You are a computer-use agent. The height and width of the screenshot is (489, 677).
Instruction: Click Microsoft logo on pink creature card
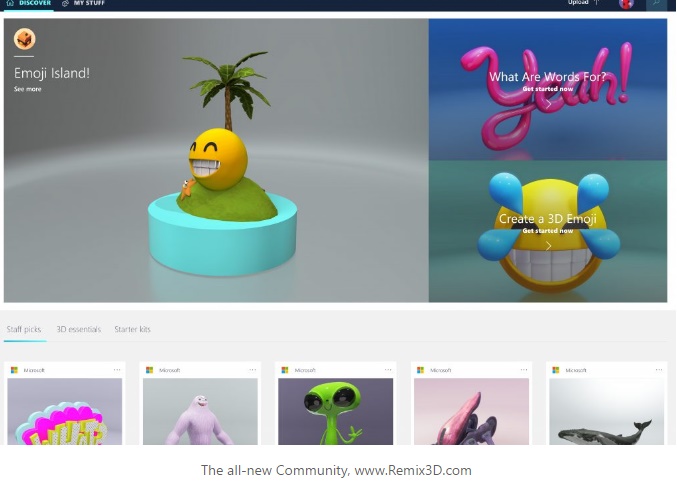(x=421, y=370)
